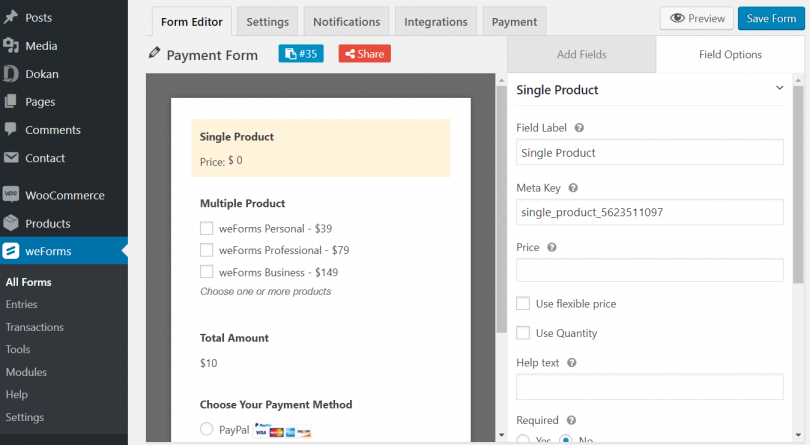The width and height of the screenshot is (810, 445).
Task: Click the Required help question icon
Action: tap(571, 420)
